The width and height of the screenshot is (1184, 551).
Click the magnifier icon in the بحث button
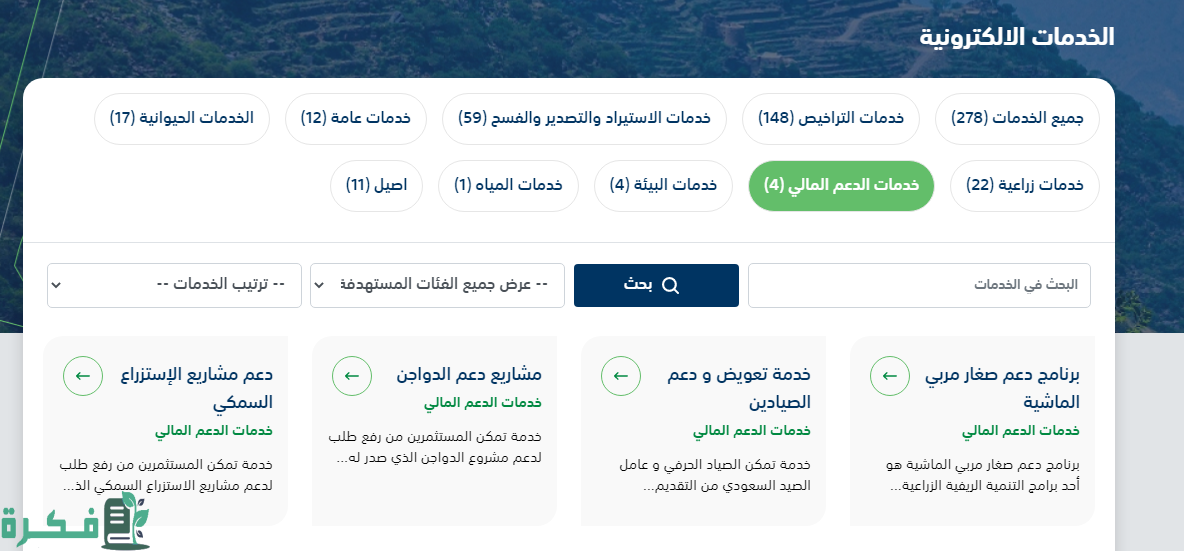(x=670, y=286)
